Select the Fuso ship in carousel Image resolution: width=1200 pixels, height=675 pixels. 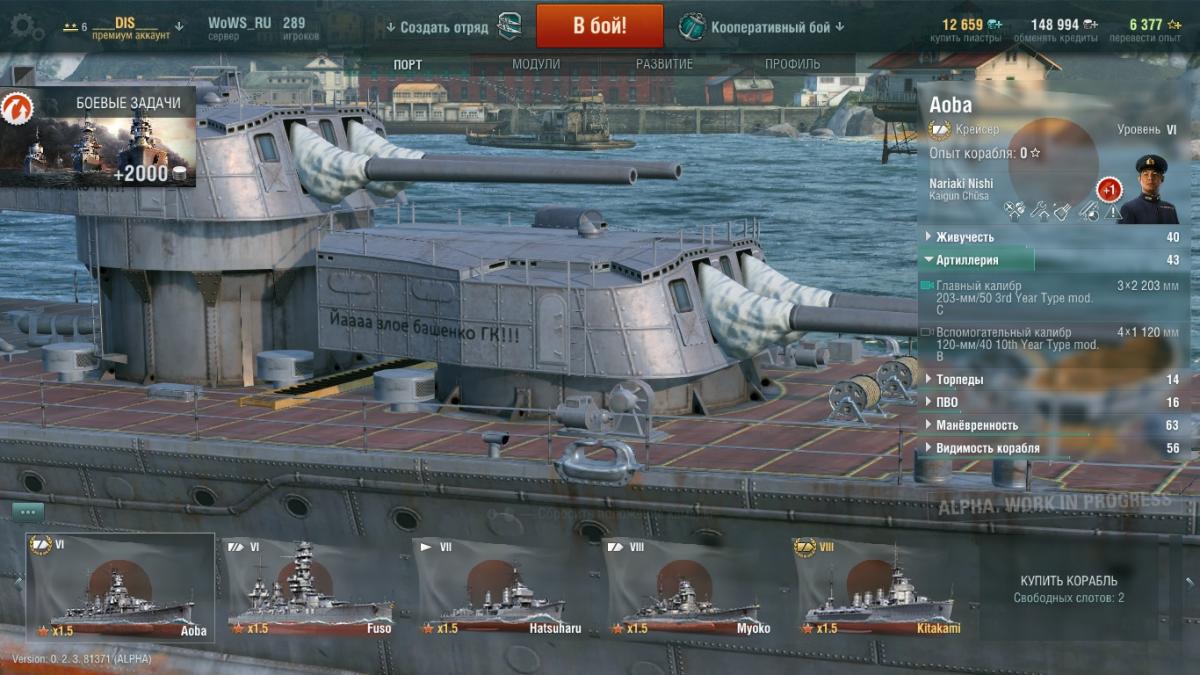pos(309,588)
